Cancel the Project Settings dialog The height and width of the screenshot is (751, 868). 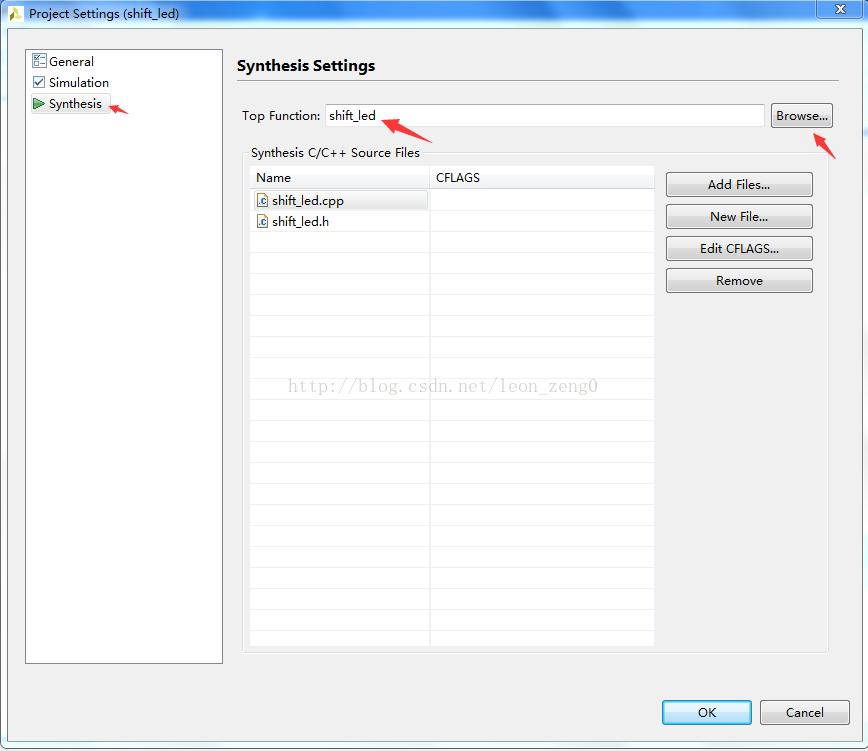point(804,712)
